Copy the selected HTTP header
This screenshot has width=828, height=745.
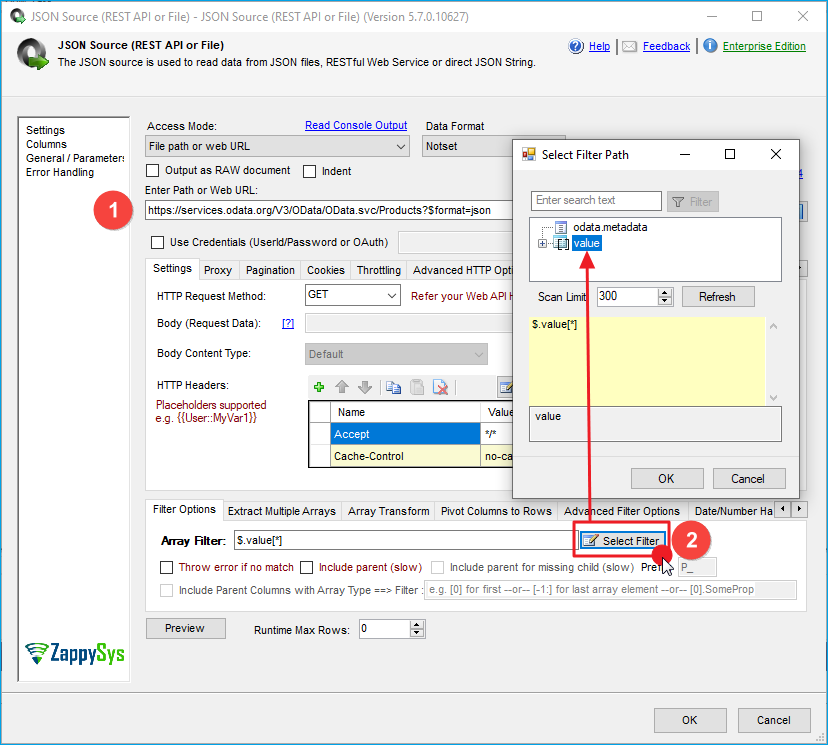point(393,387)
